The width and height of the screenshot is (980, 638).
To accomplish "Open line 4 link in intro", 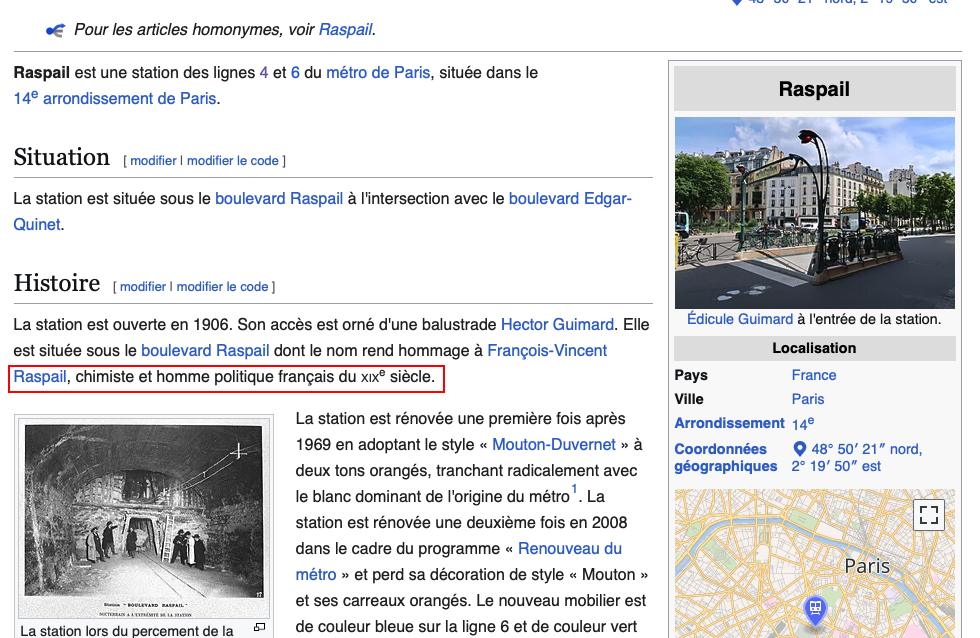I will click(264, 72).
